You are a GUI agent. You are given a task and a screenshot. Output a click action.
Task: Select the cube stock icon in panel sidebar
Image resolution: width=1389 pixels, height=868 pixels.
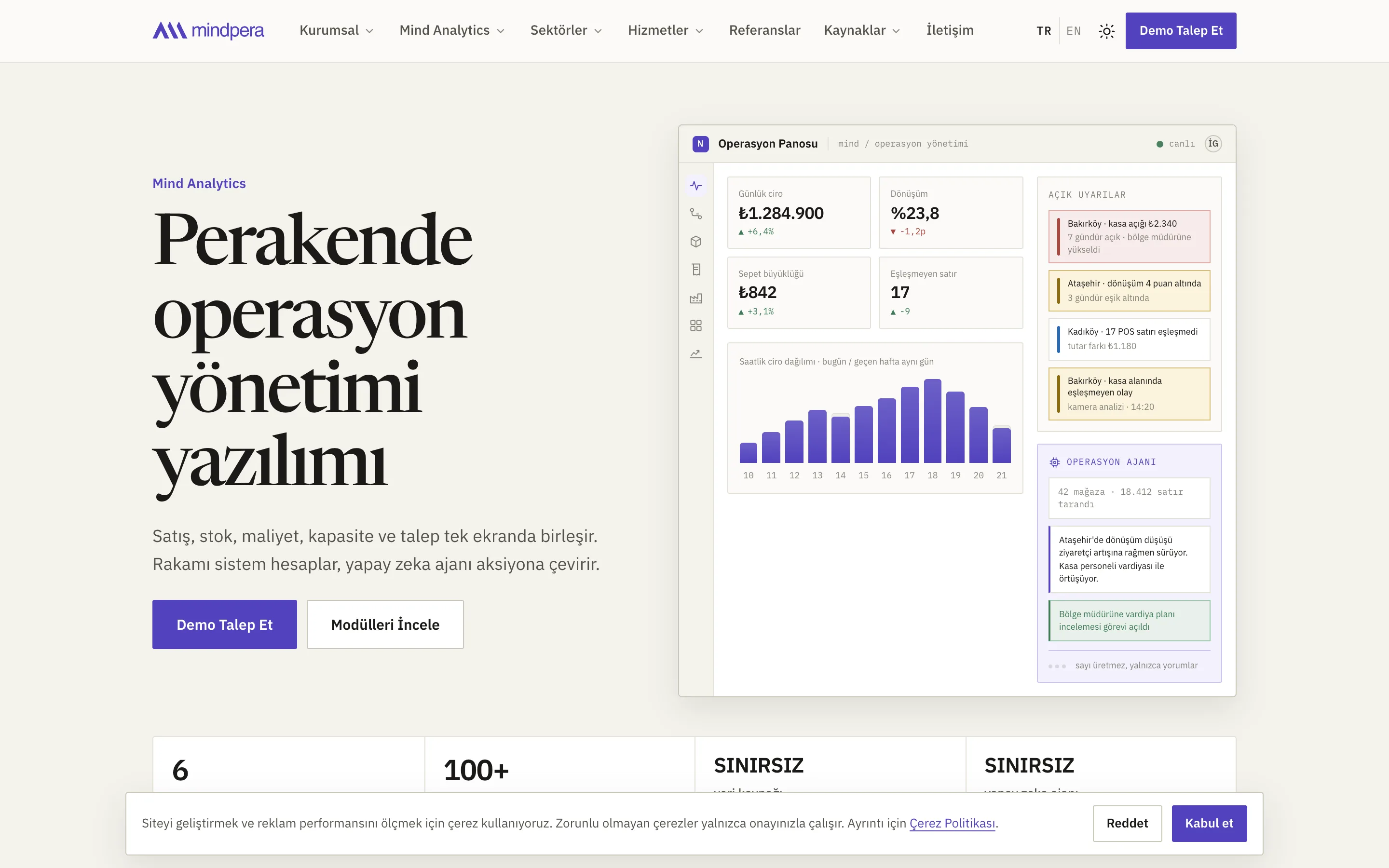point(695,242)
